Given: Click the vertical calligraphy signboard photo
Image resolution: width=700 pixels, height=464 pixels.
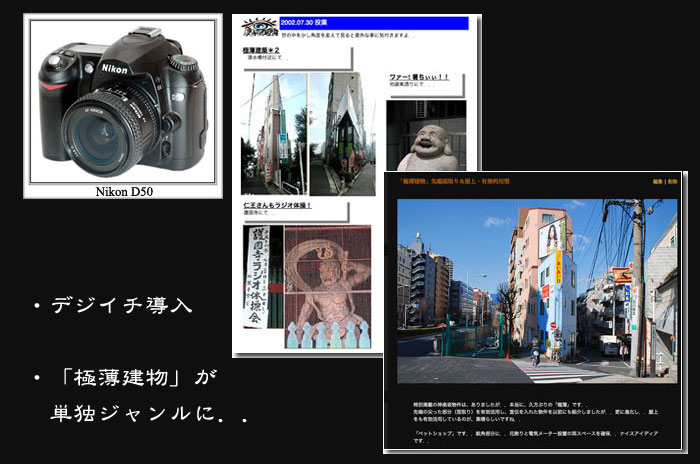Looking at the screenshot, I should coord(263,277).
